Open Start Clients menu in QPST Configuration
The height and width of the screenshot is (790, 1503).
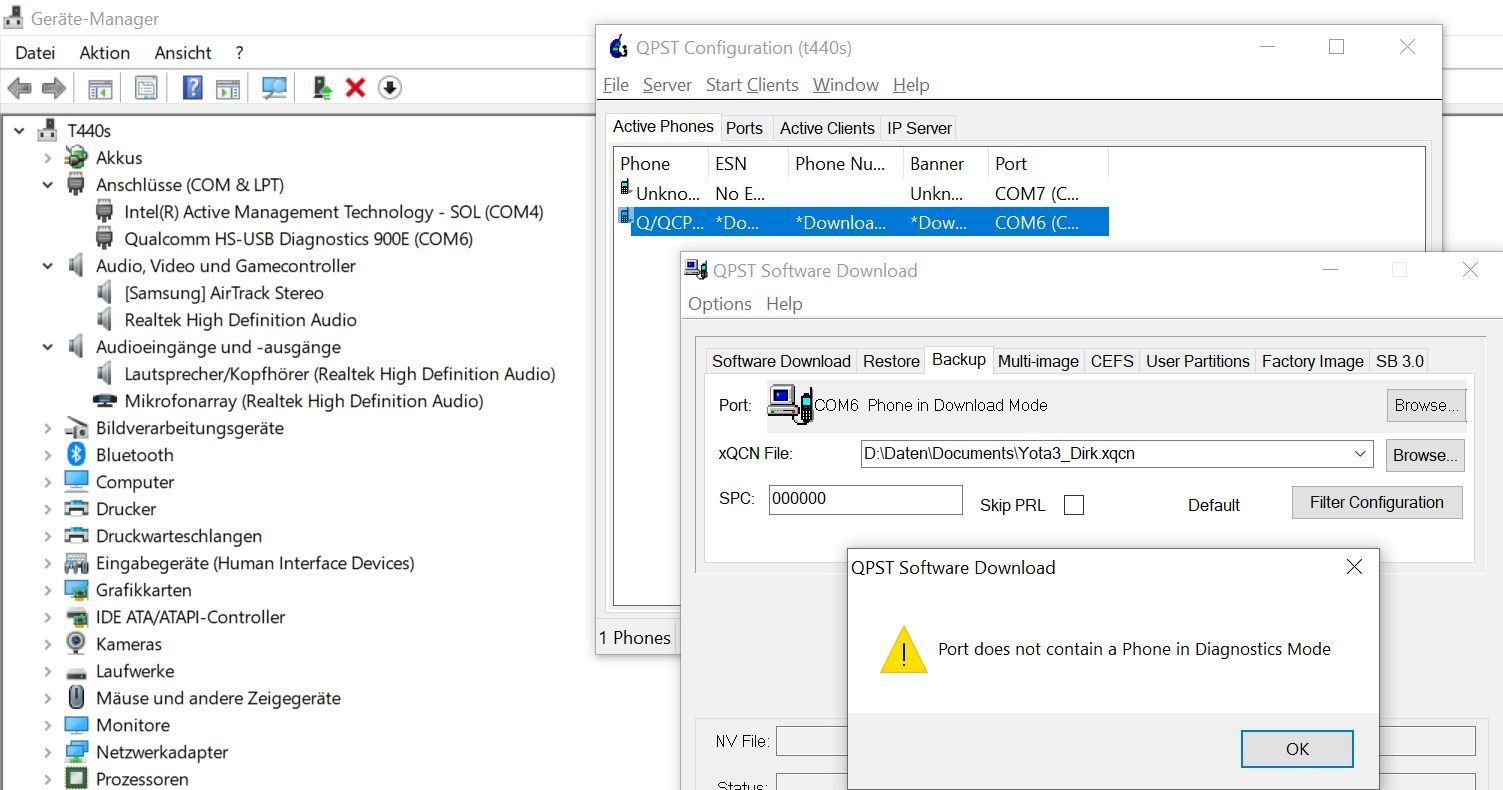tap(752, 85)
